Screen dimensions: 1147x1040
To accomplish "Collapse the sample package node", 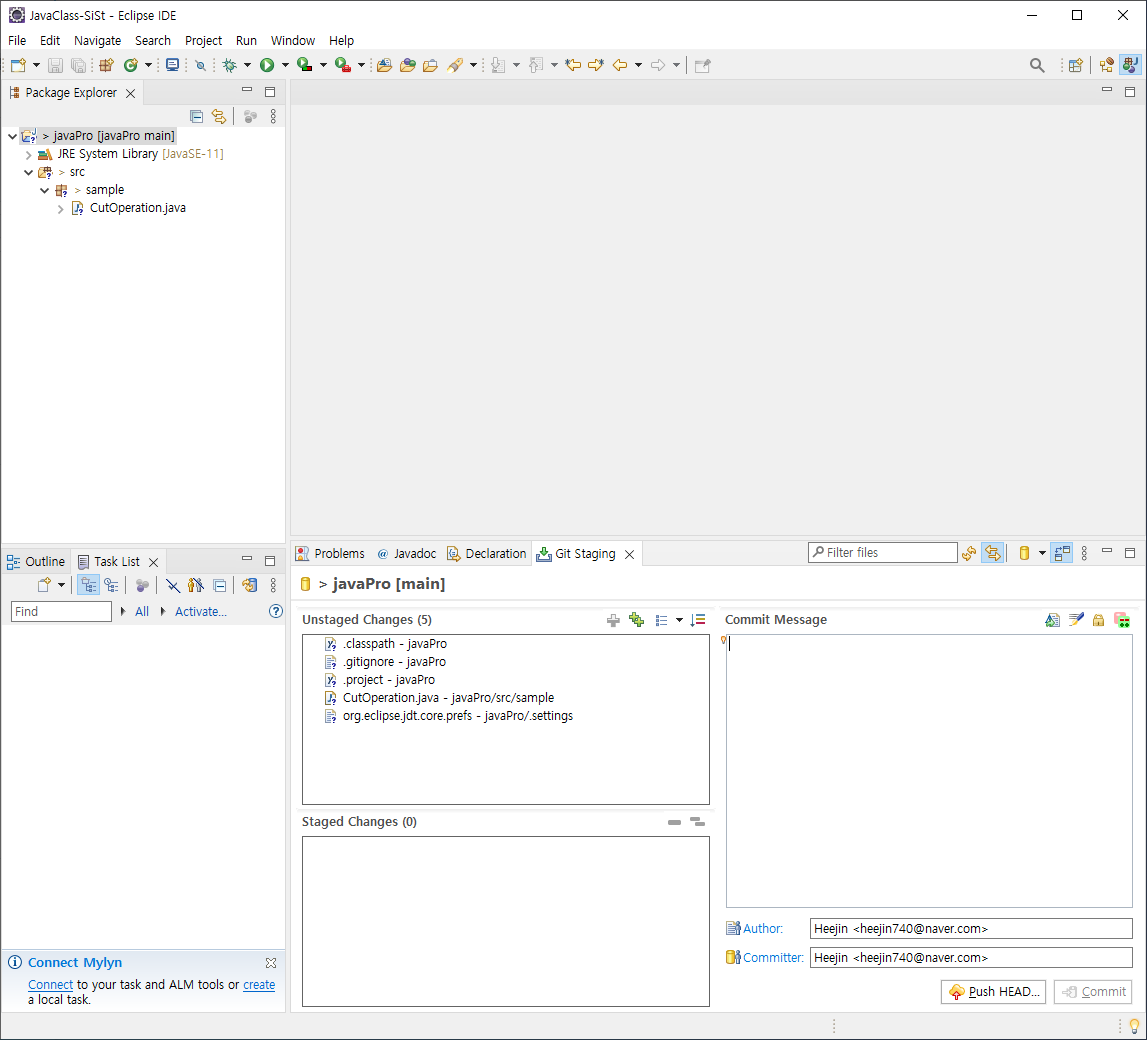I will 45,190.
